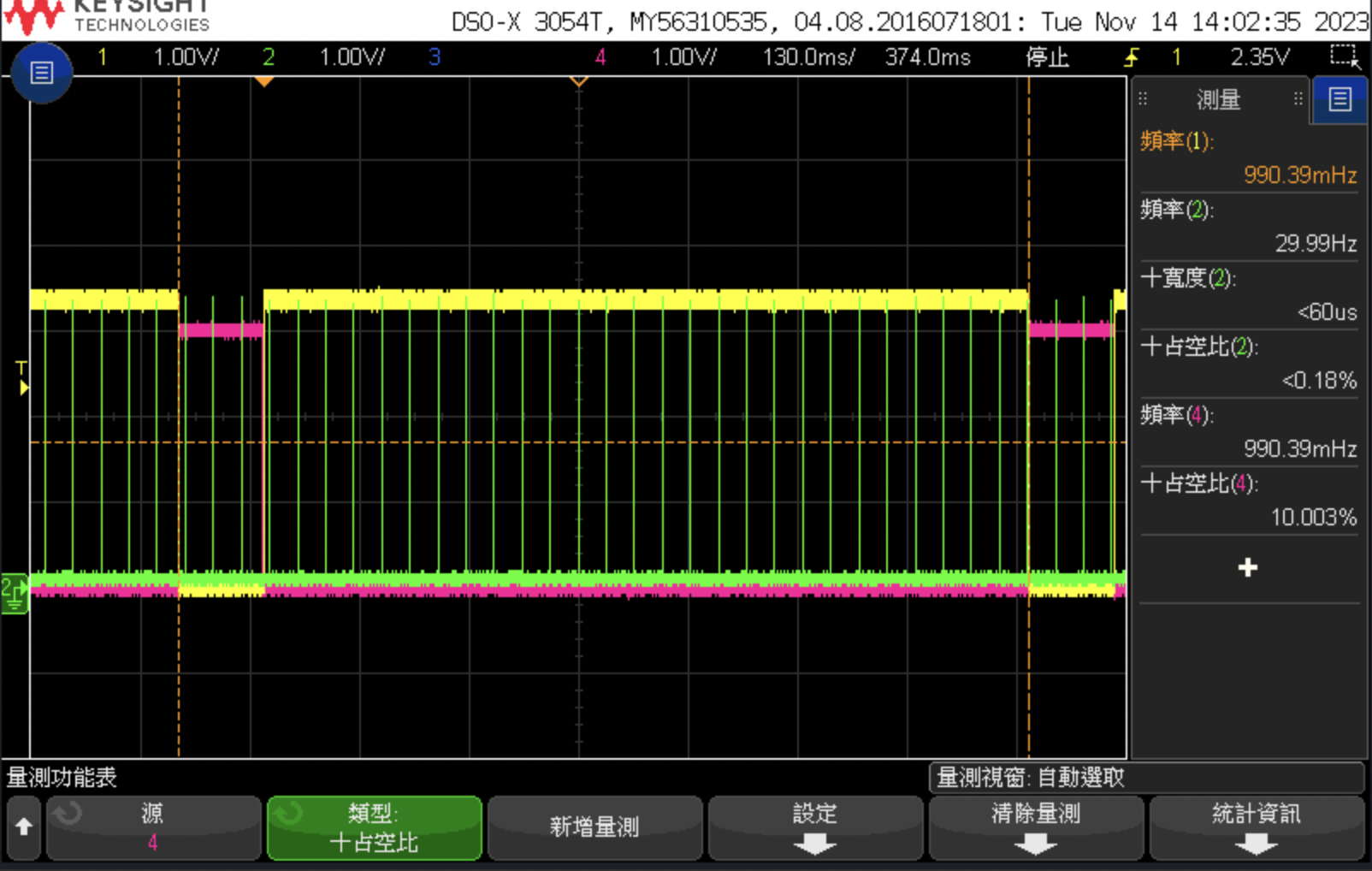Expand the 清除量測 clear measurements menu

click(1035, 827)
